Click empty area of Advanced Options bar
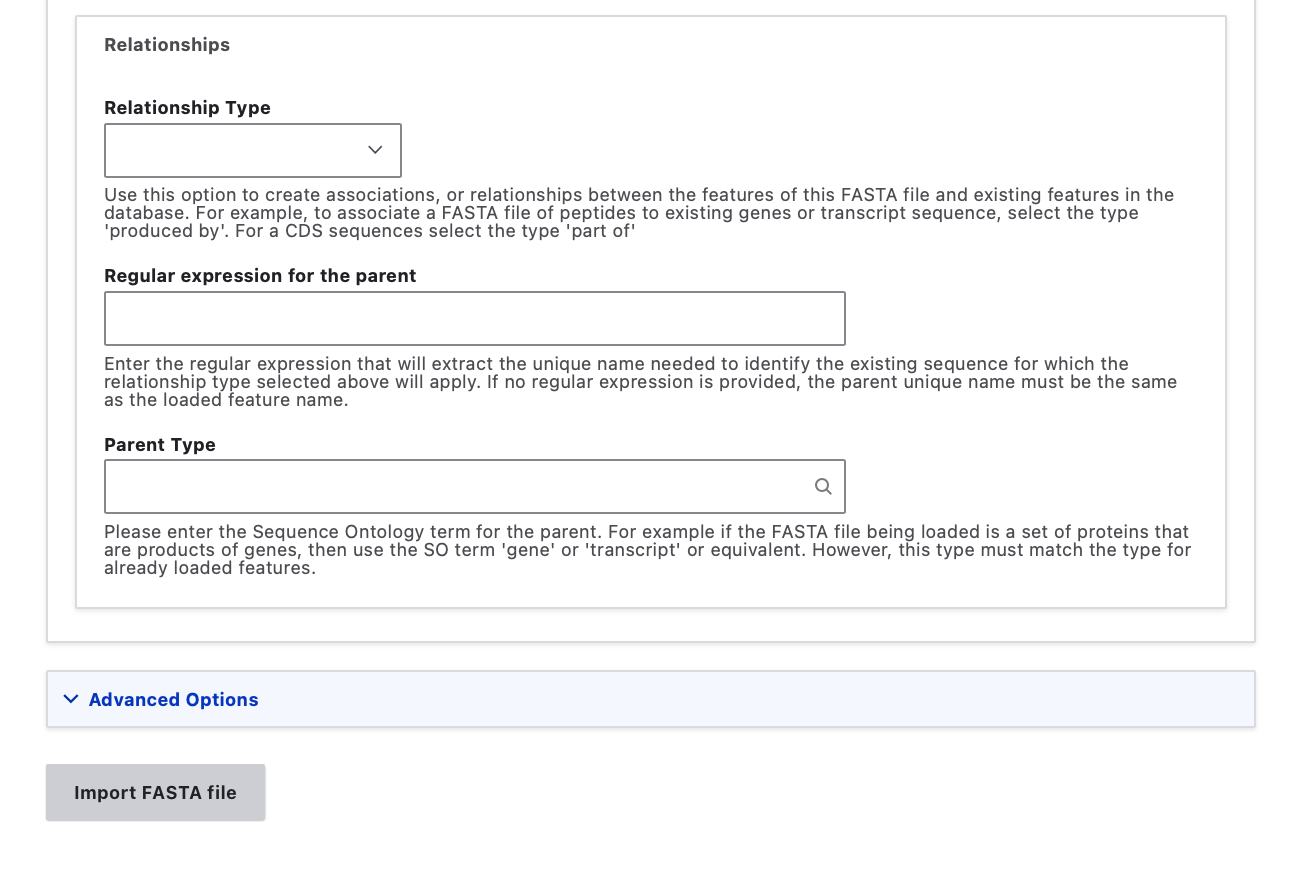 tap(750, 699)
